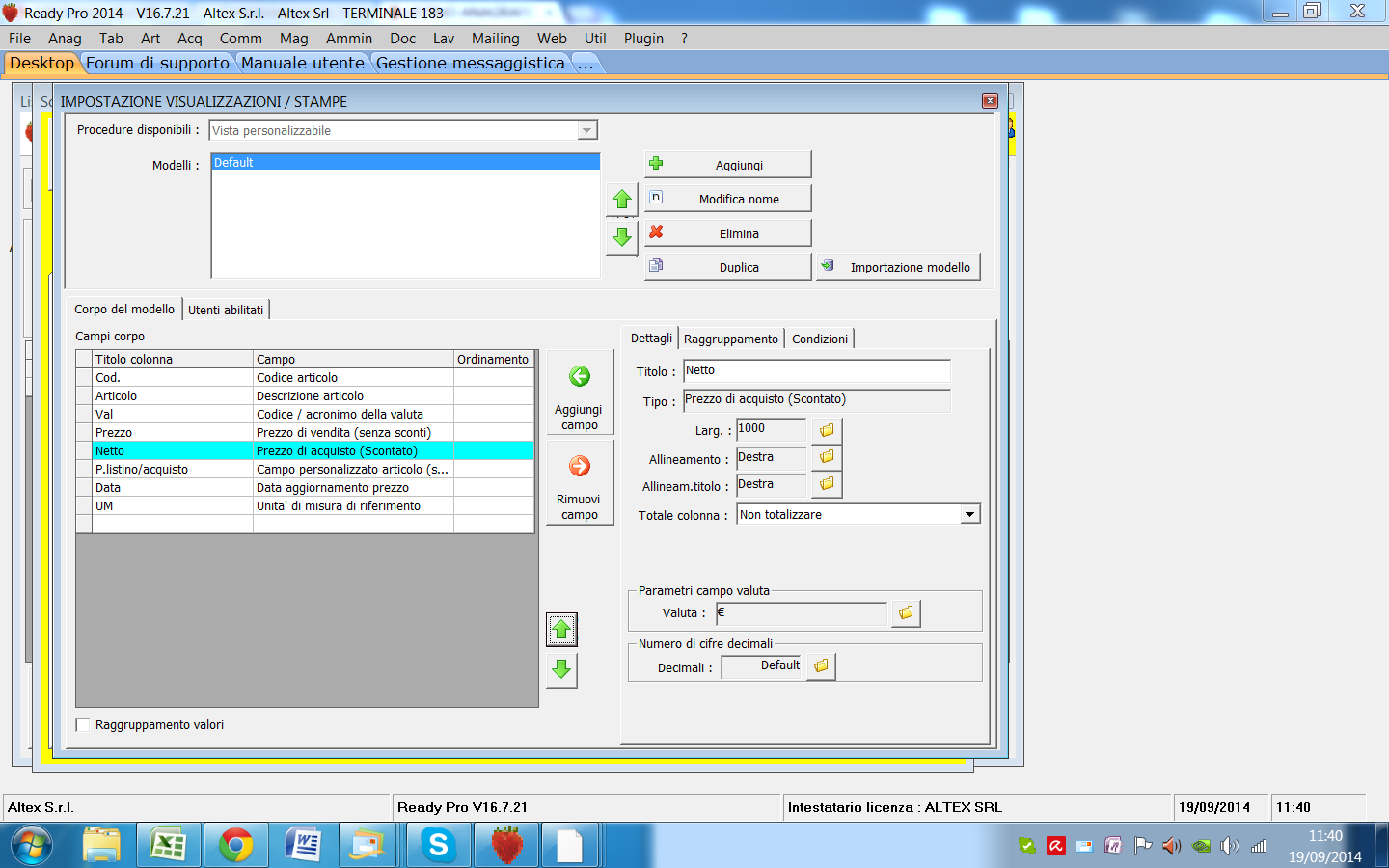The width and height of the screenshot is (1389, 868).
Task: Open the Plugin menu
Action: point(643,39)
